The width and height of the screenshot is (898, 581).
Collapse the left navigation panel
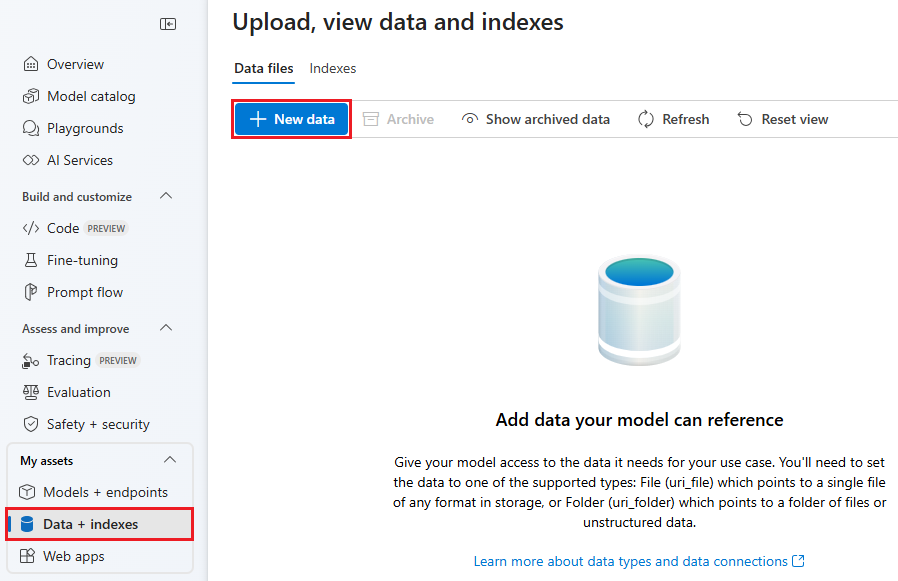coord(168,23)
